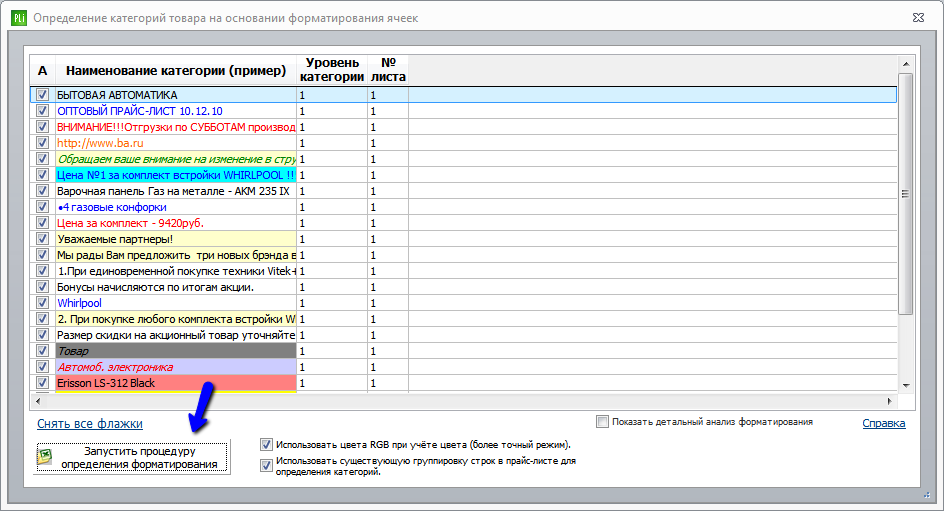Click the Снять все флажки link
The width and height of the screenshot is (944, 511).
pos(90,424)
